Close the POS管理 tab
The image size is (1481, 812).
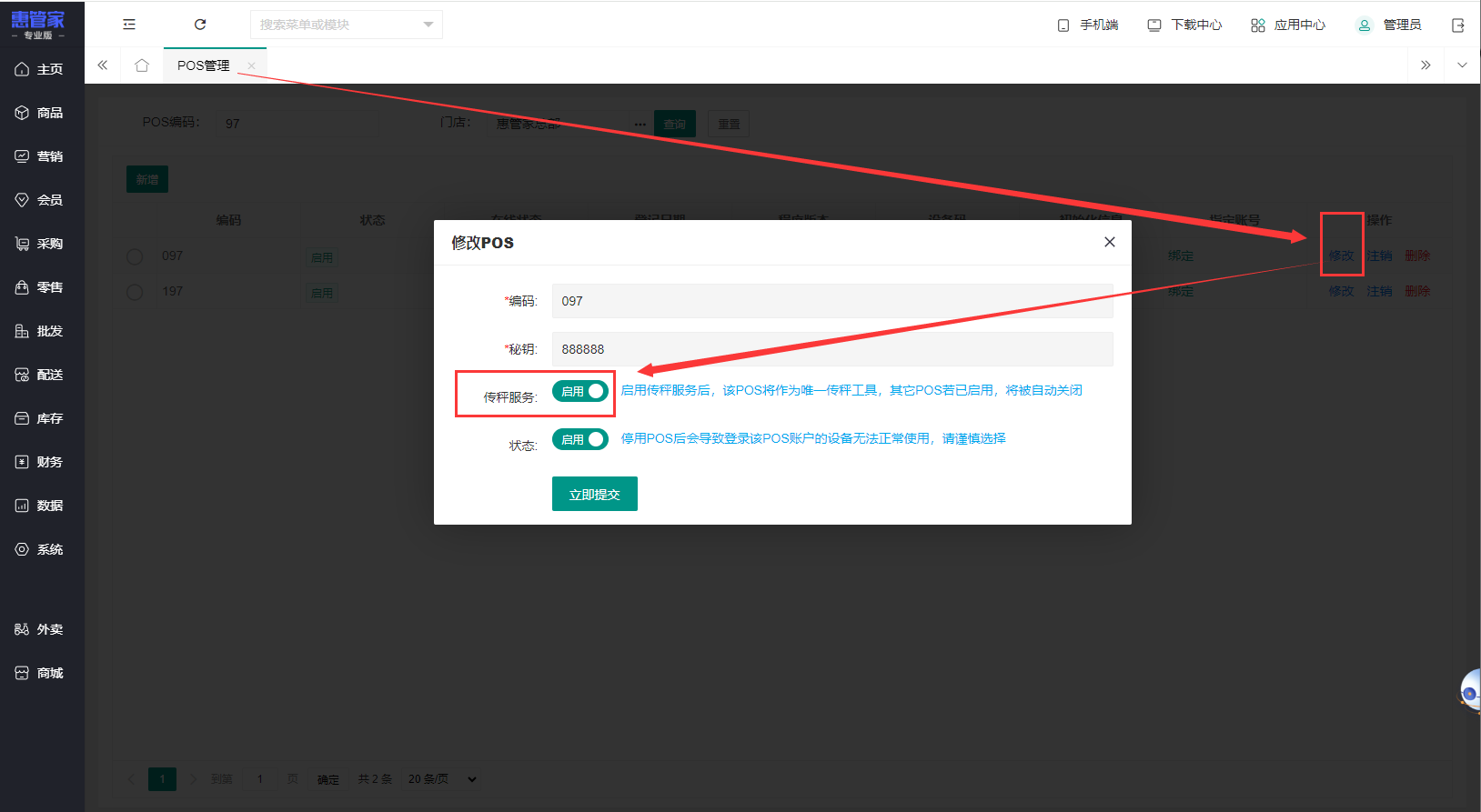coord(251,65)
